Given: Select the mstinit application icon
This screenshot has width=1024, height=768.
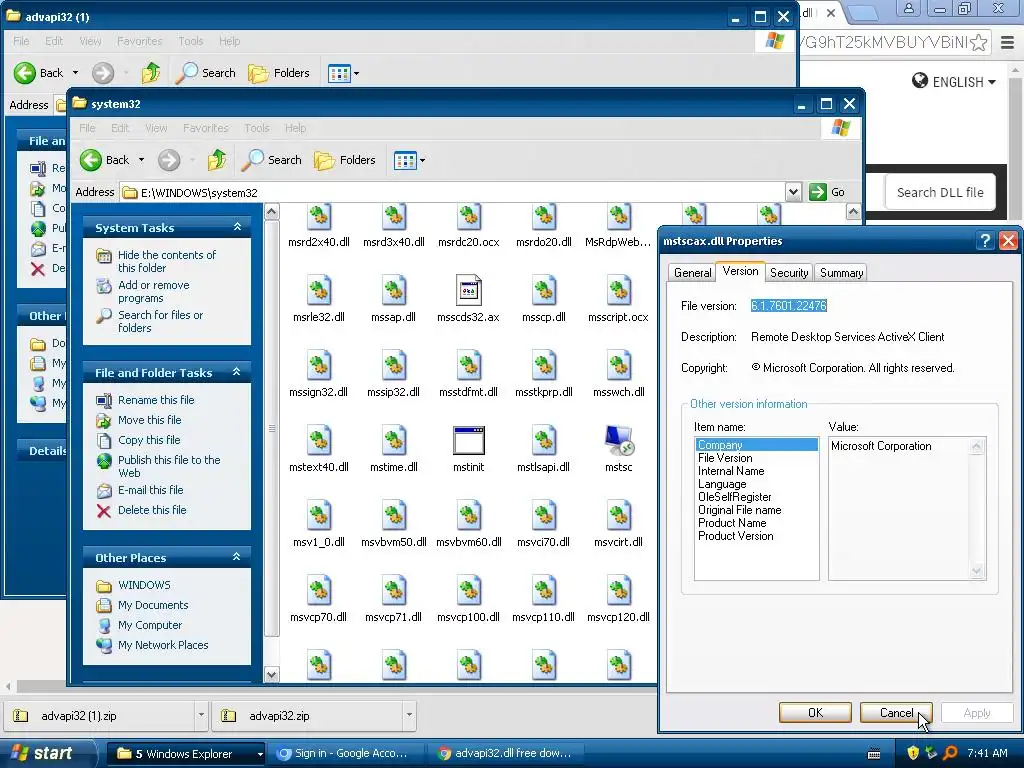Looking at the screenshot, I should click(x=468, y=441).
